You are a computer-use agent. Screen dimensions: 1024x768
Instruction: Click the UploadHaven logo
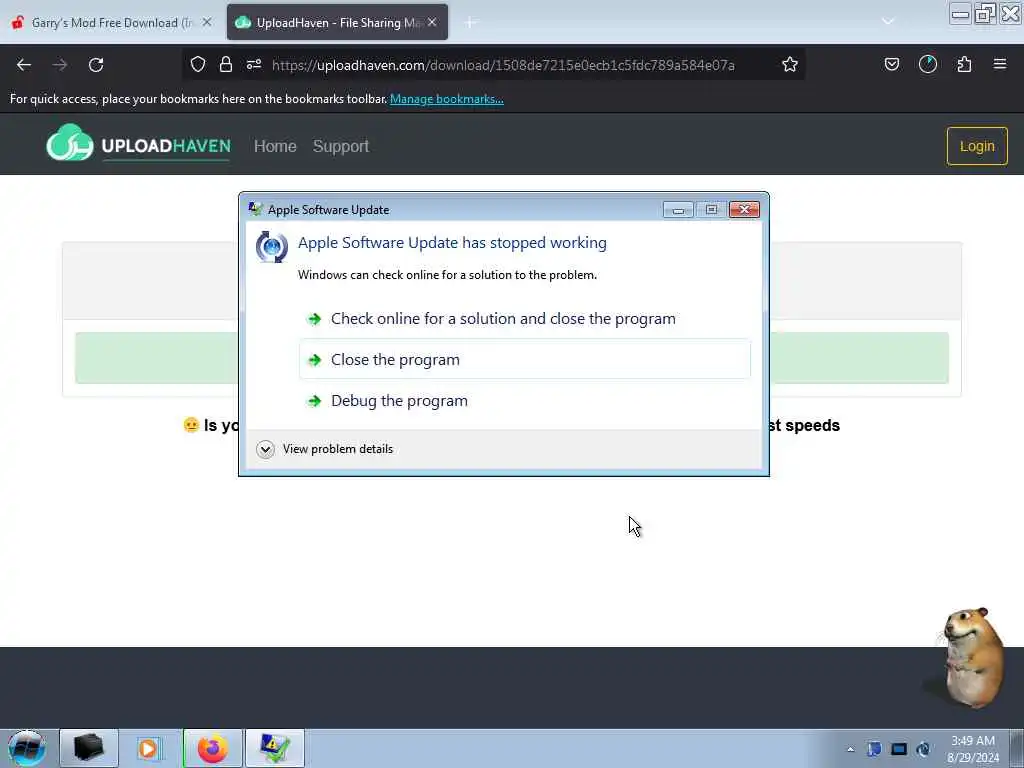coord(138,143)
